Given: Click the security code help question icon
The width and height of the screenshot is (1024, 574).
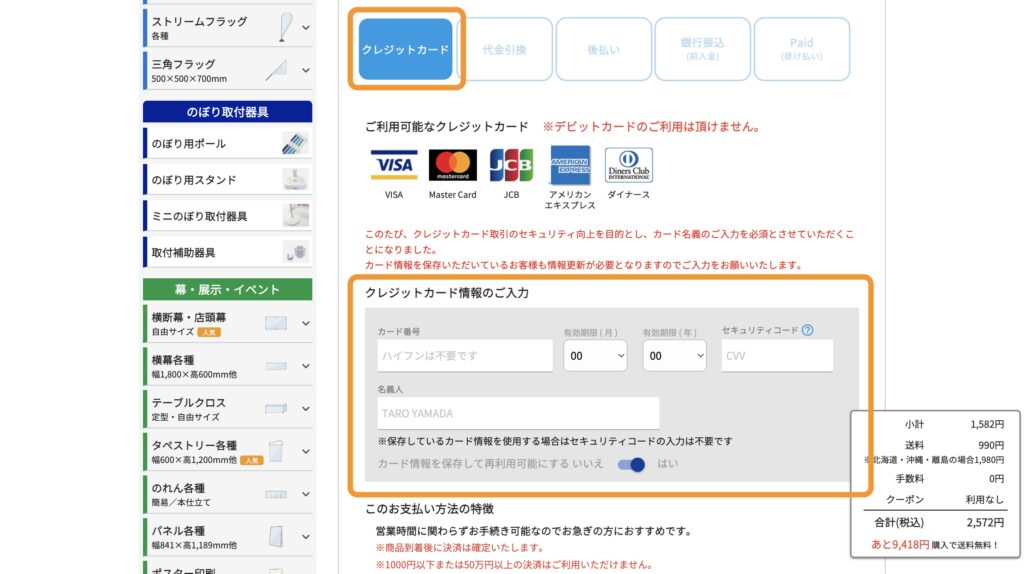Looking at the screenshot, I should click(x=807, y=330).
